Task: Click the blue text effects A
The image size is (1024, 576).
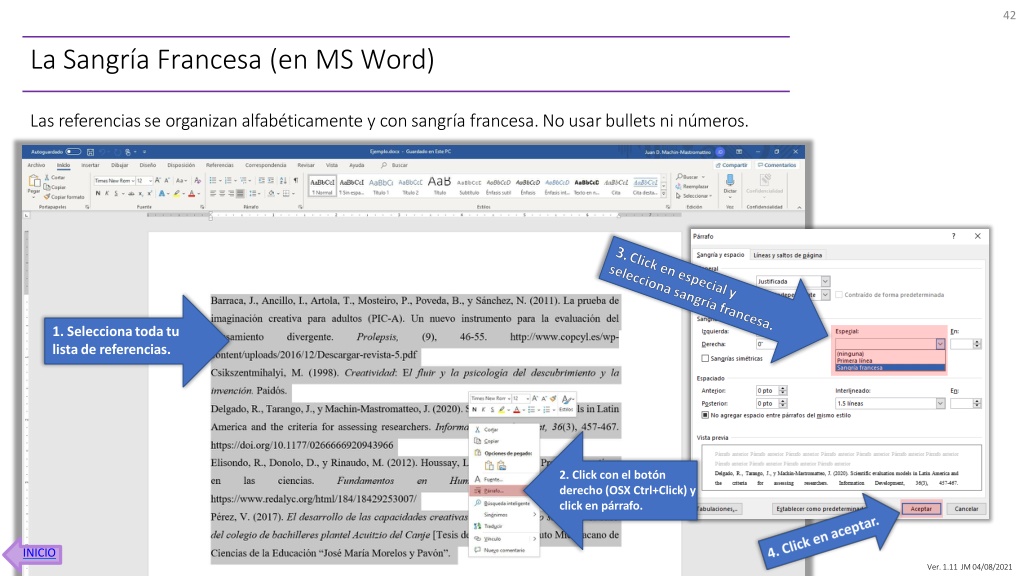Action: point(161,193)
